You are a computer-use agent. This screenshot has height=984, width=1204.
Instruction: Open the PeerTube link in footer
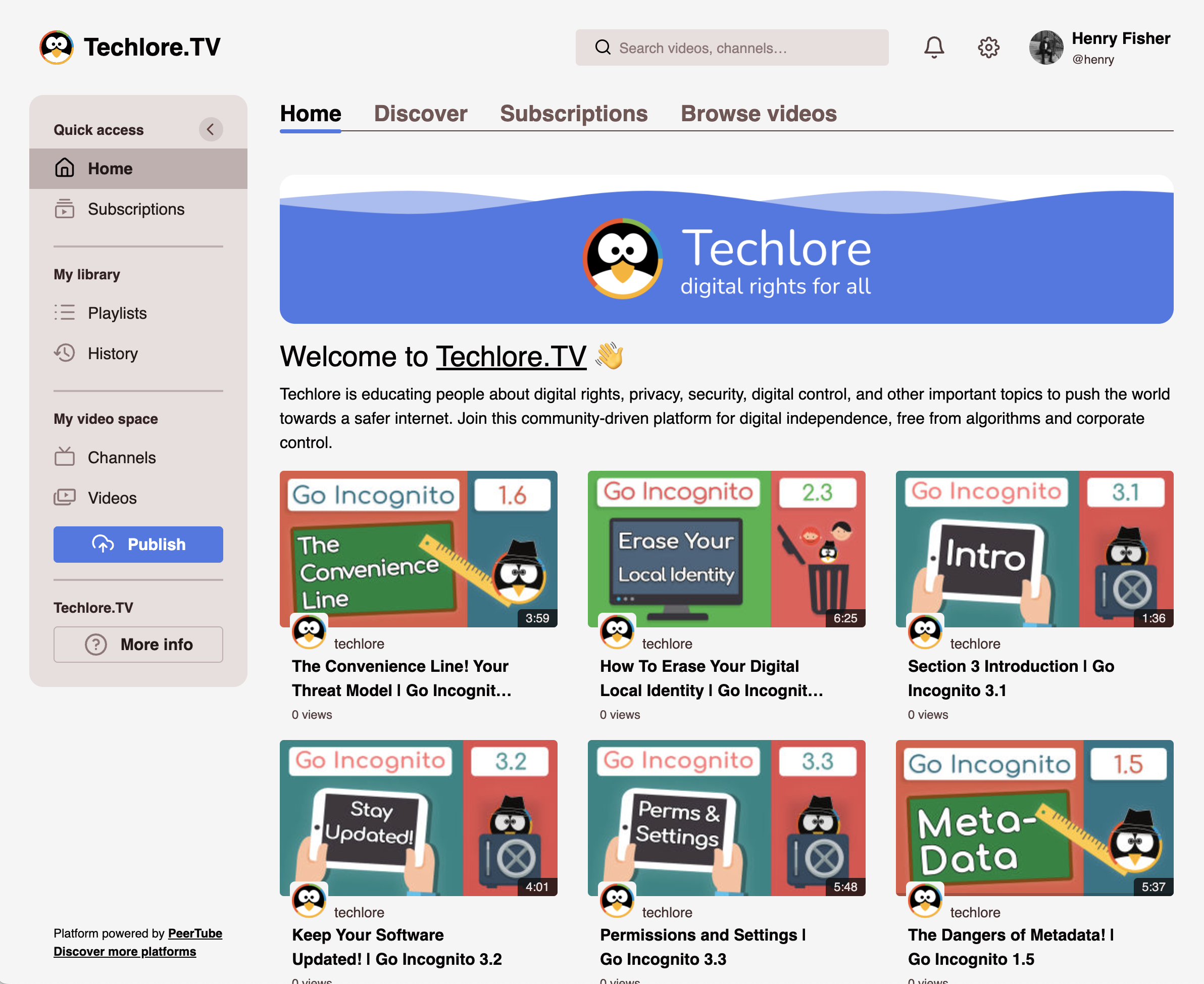pos(195,933)
